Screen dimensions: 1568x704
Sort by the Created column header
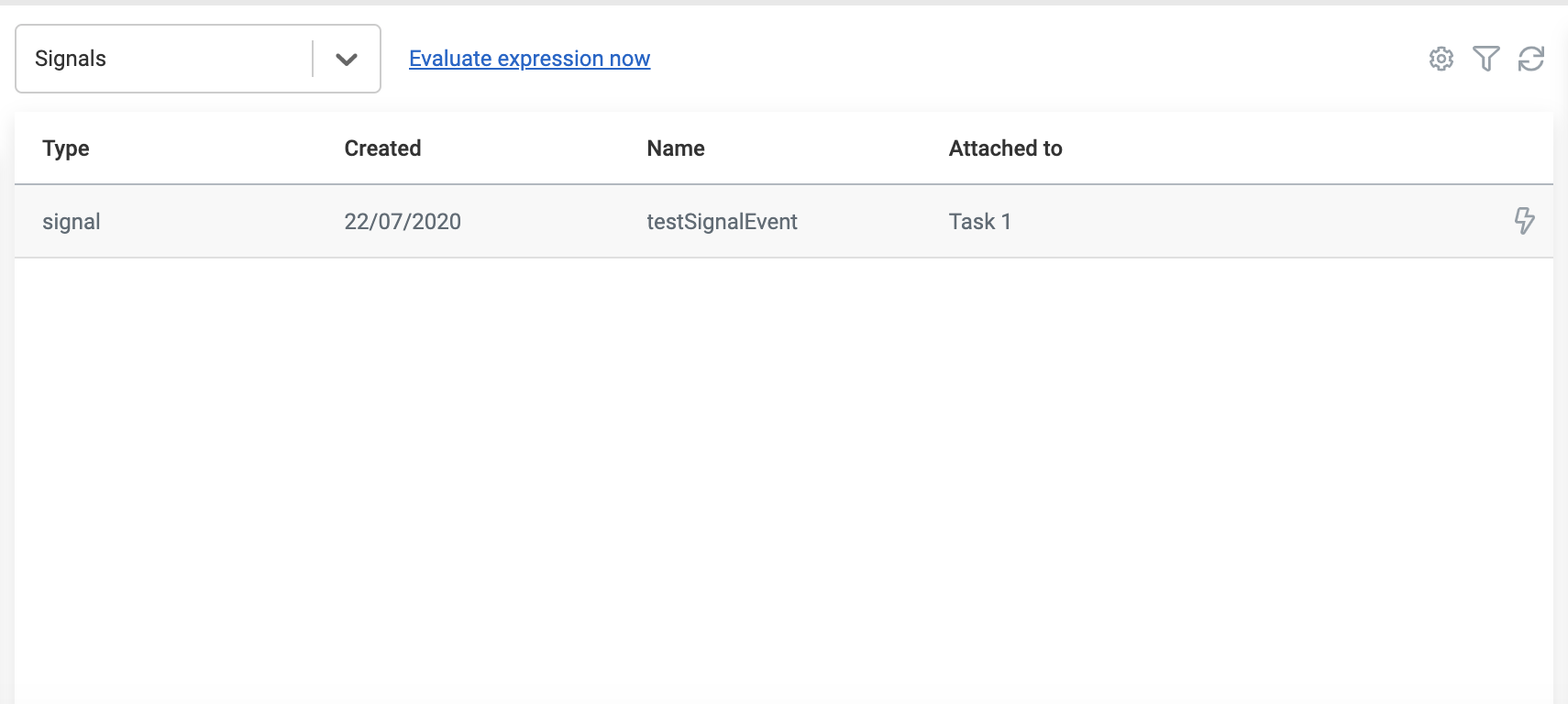tap(382, 148)
